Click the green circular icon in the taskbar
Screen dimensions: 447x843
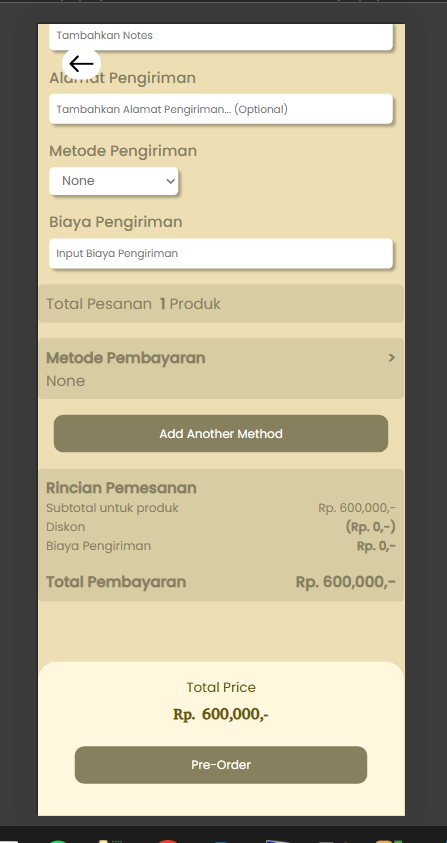58,840
